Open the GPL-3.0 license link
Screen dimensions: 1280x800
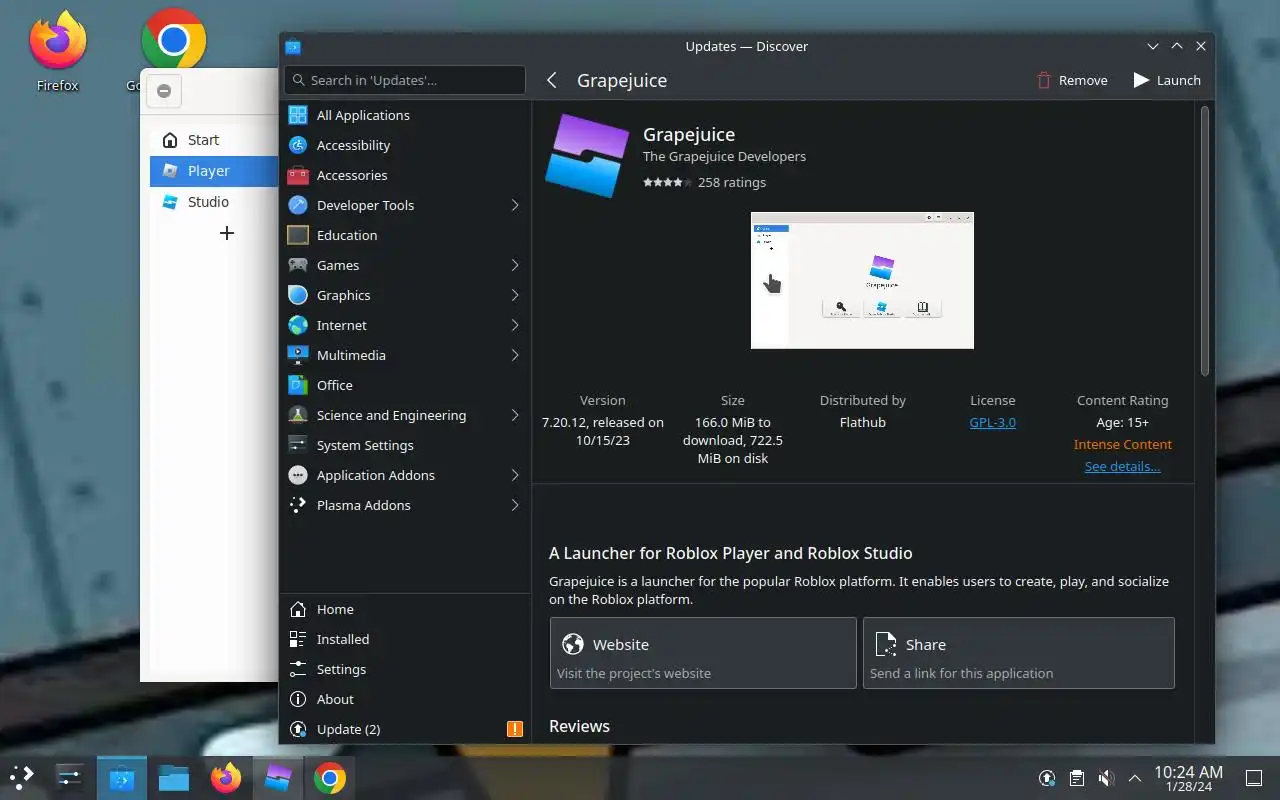tap(992, 422)
